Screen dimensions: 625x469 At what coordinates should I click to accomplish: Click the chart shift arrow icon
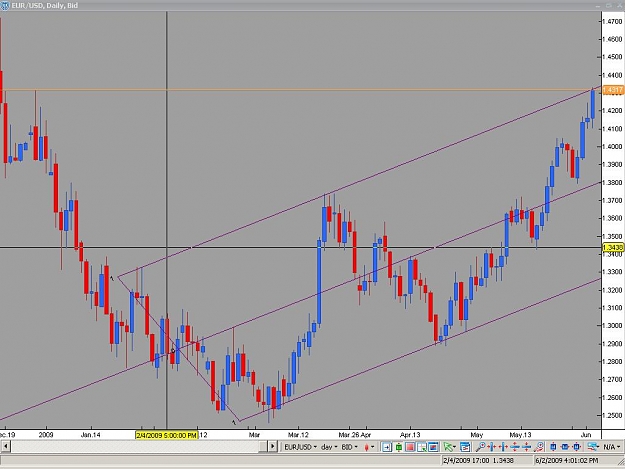[387, 447]
